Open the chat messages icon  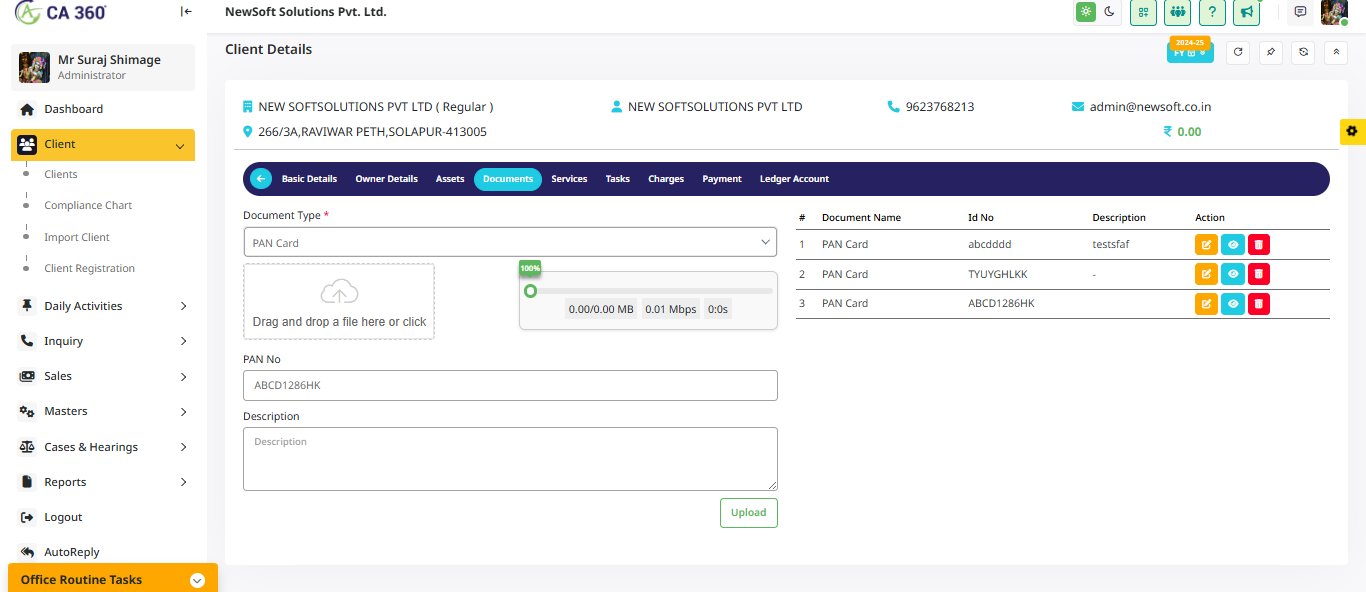tap(1300, 12)
